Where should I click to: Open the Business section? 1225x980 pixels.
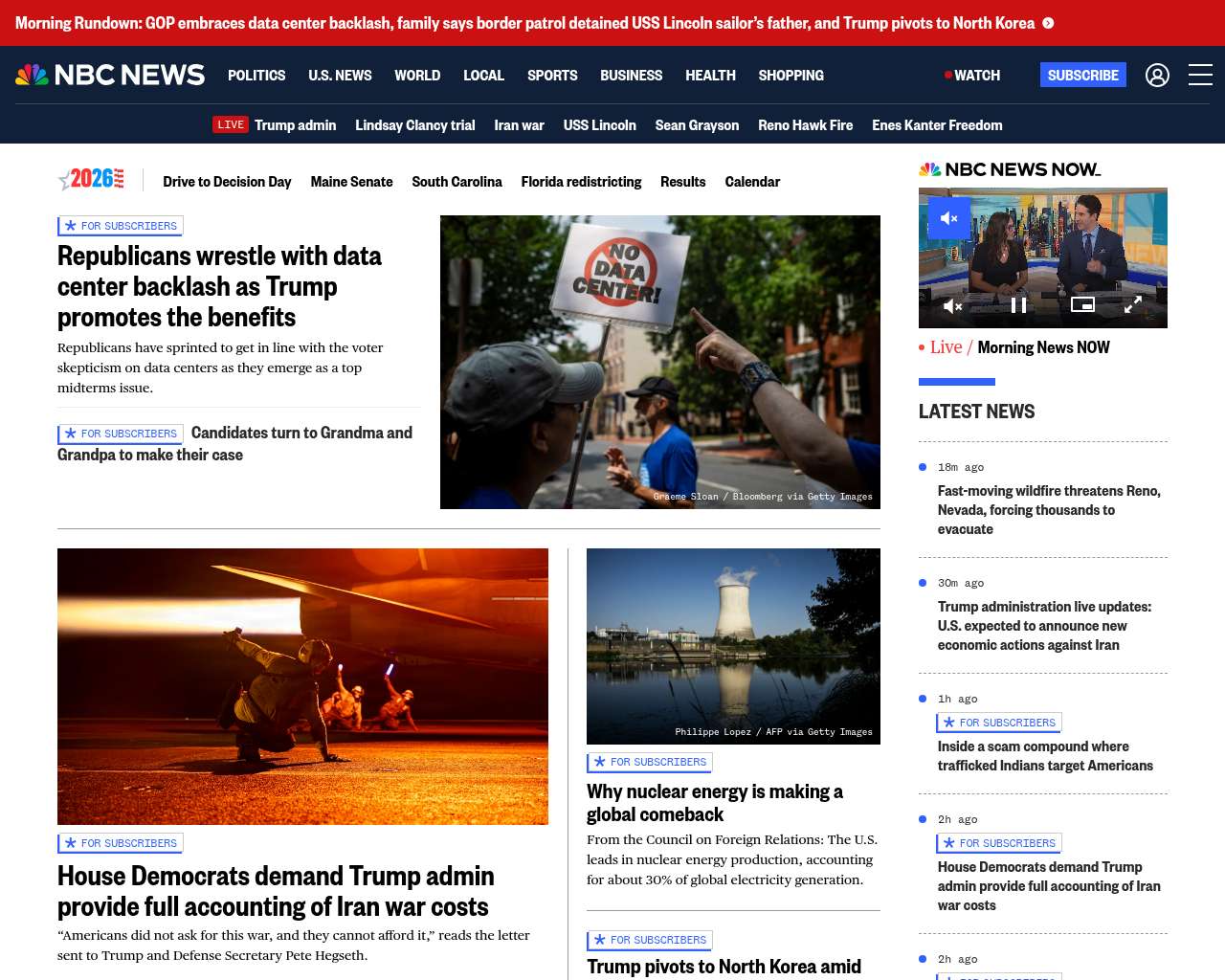pyautogui.click(x=631, y=75)
